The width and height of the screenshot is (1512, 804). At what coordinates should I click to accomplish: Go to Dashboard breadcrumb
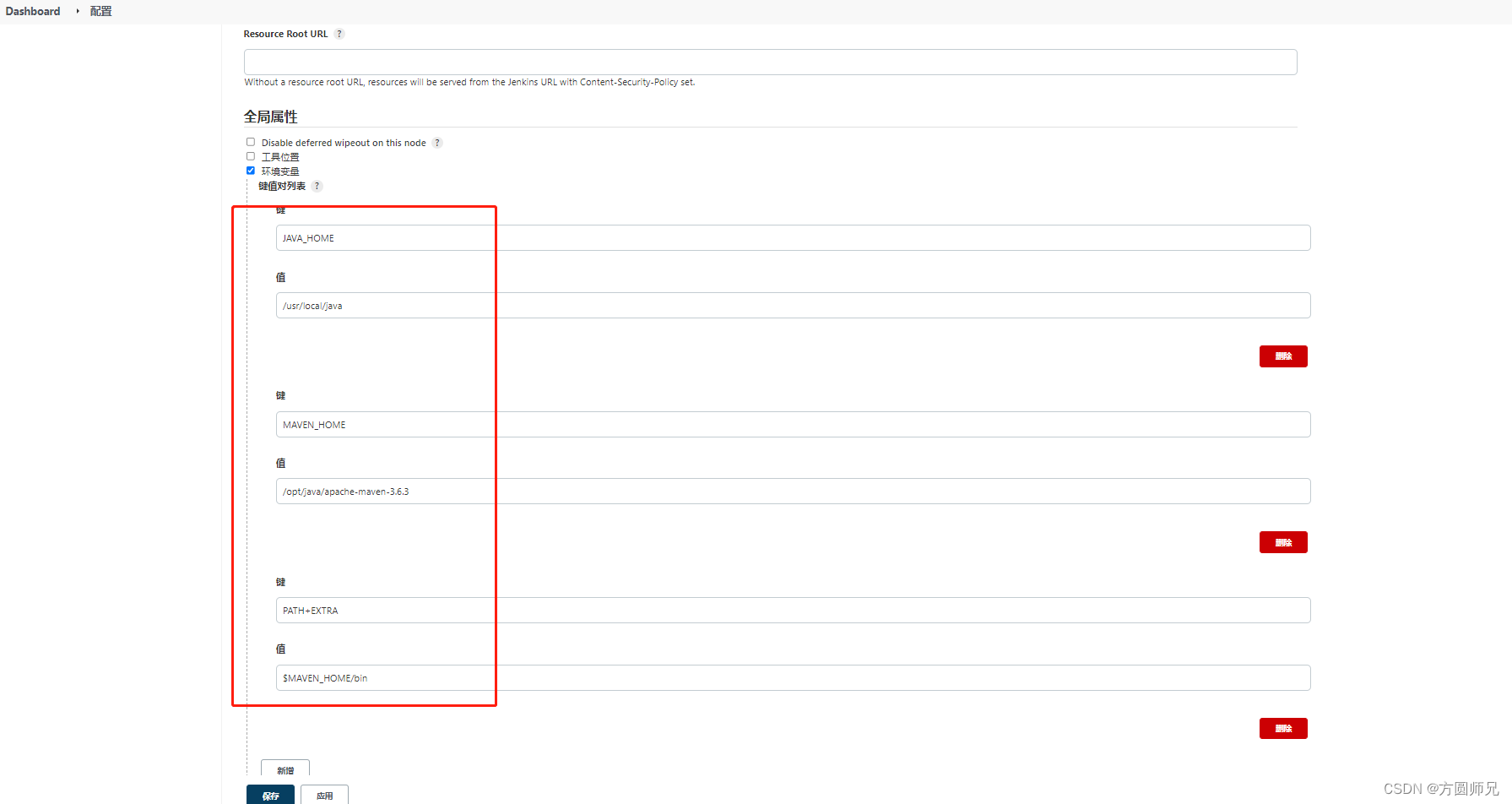[x=33, y=11]
